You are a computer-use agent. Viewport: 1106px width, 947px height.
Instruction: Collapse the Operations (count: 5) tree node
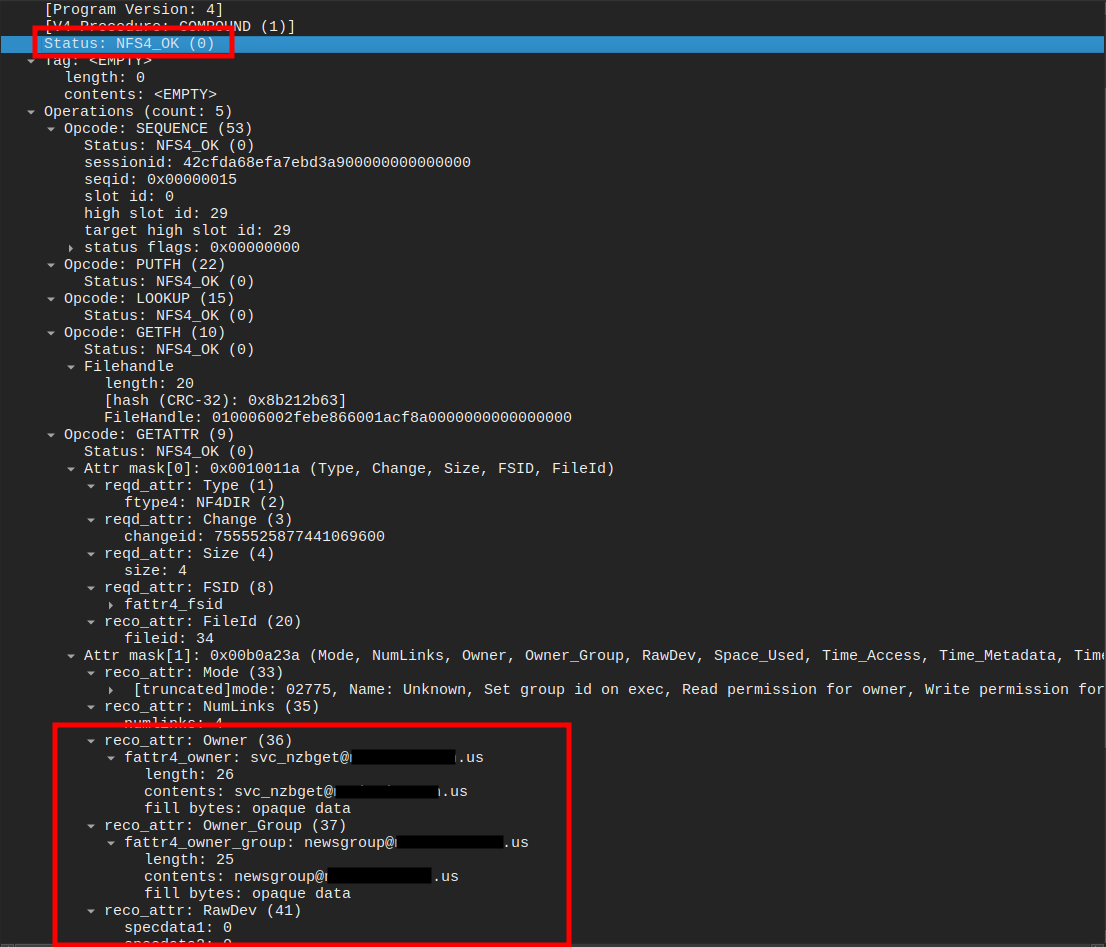(32, 112)
